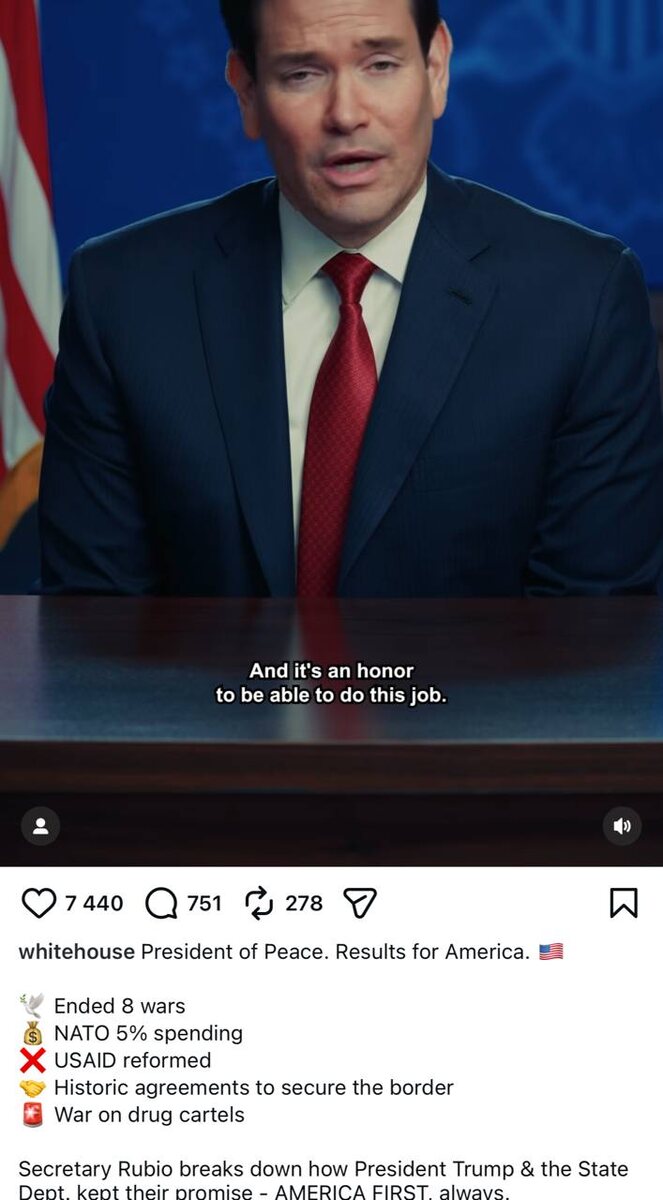Open comments via speech bubble icon

[160, 904]
